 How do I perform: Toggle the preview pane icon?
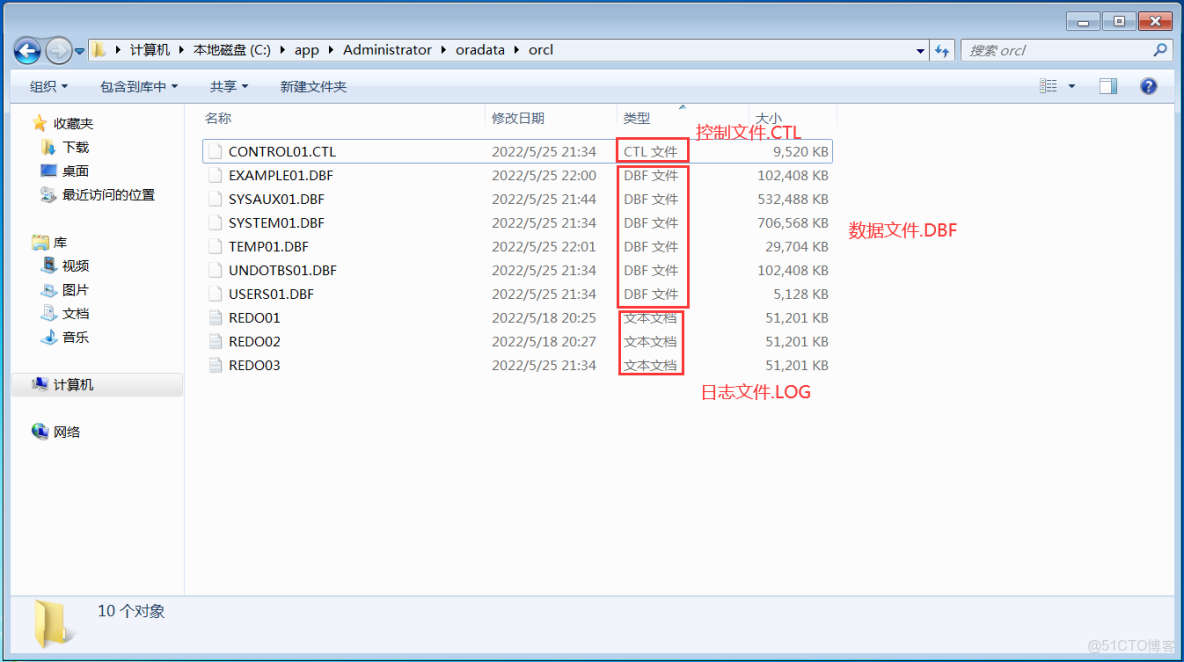click(x=1108, y=86)
